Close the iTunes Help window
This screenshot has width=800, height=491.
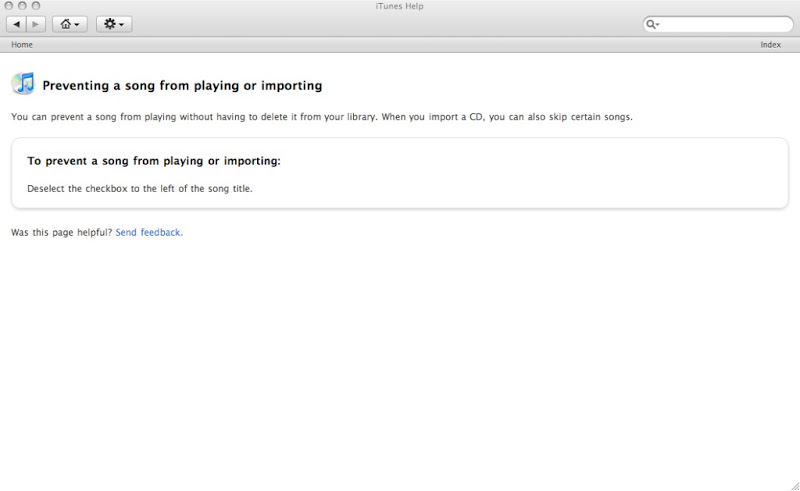9,6
